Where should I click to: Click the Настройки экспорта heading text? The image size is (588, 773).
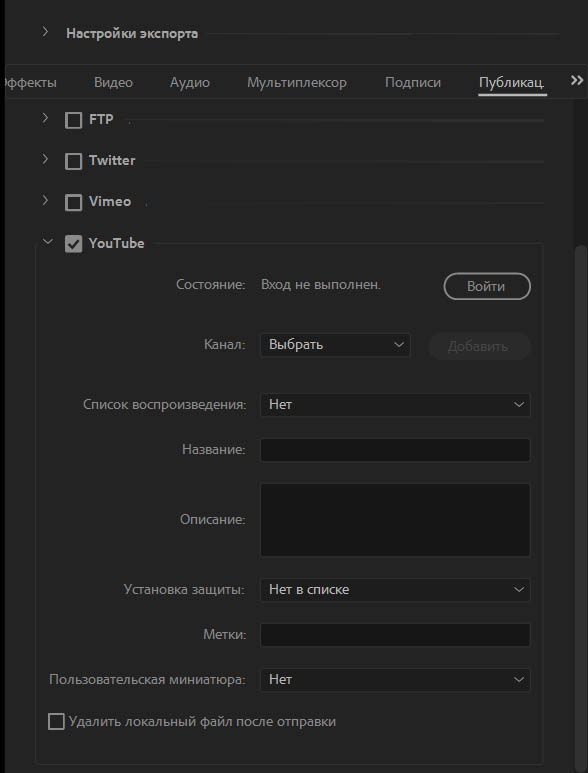(x=132, y=34)
